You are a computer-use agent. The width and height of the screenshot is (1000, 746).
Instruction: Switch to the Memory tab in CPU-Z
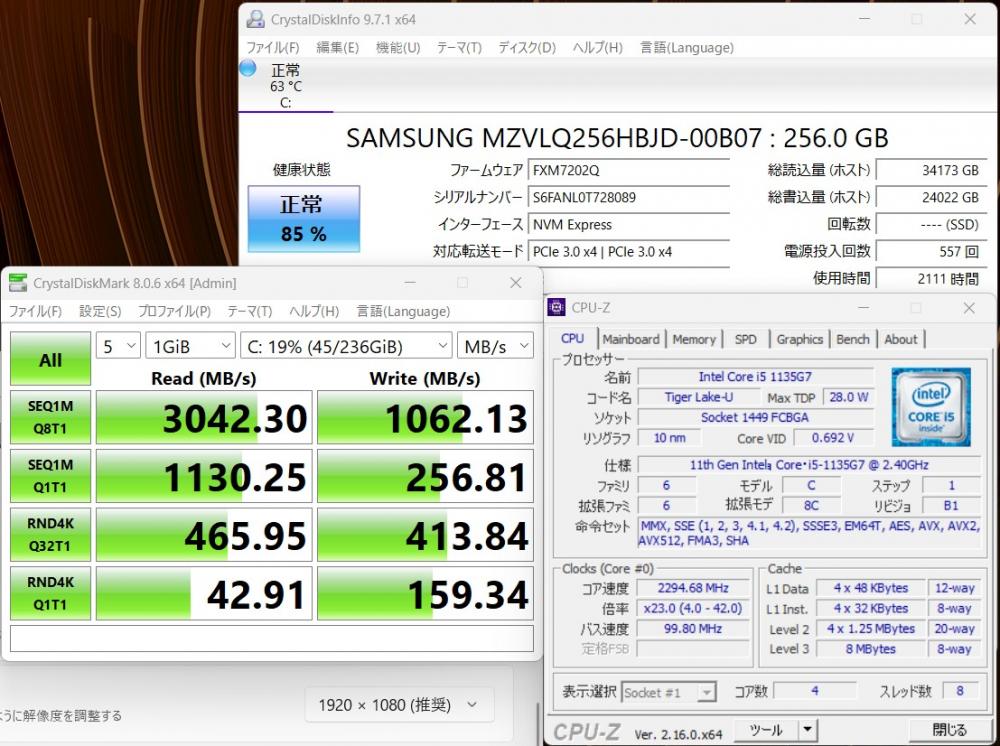[x=694, y=339]
